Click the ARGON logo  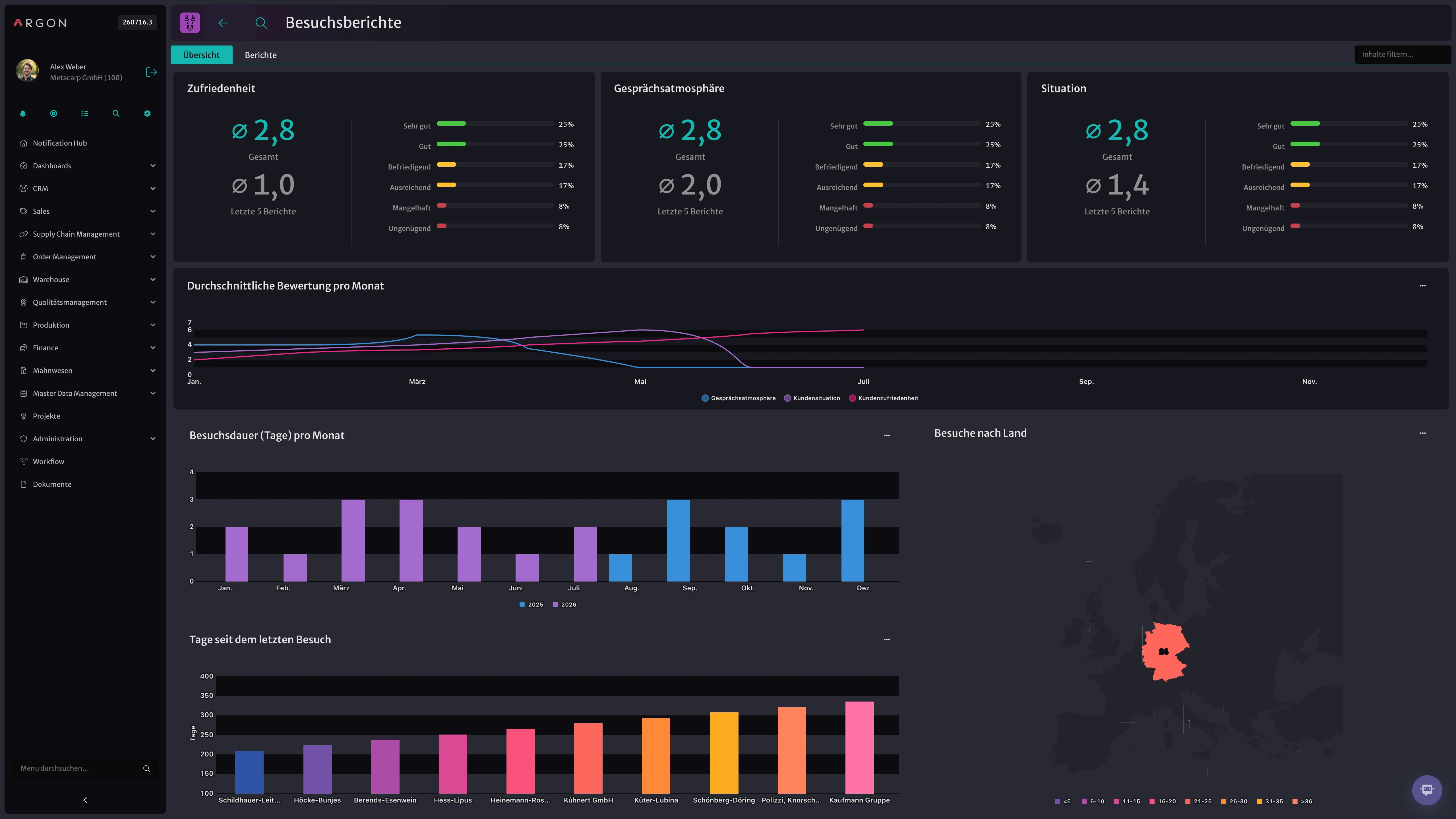coord(40,23)
